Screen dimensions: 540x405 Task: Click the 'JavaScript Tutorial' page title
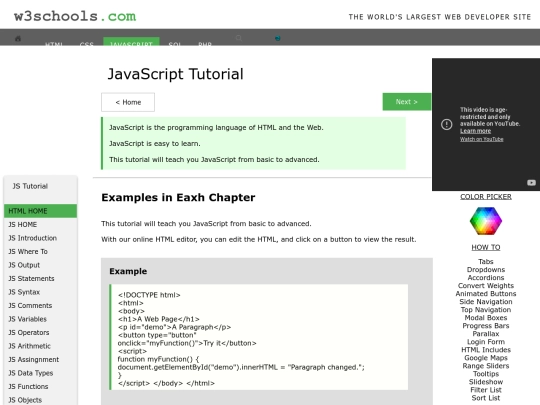(x=176, y=74)
